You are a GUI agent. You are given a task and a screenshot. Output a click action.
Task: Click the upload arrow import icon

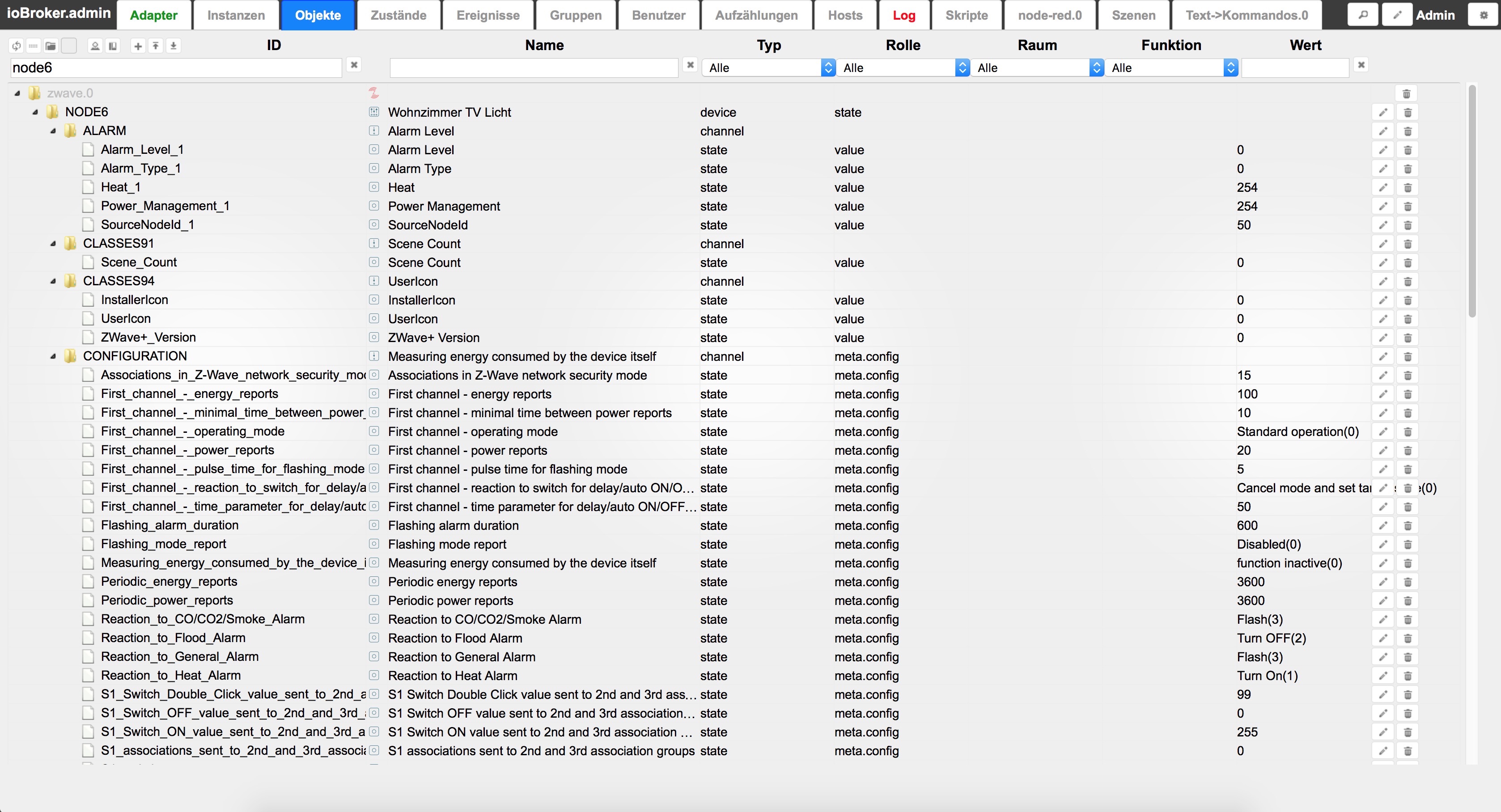pos(156,46)
